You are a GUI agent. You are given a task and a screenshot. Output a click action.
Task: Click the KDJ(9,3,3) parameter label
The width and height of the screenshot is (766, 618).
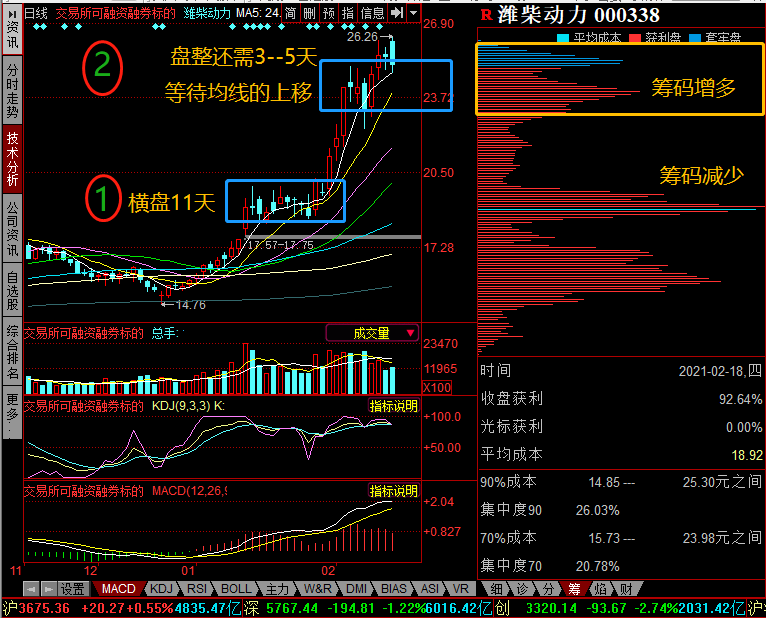[188, 406]
